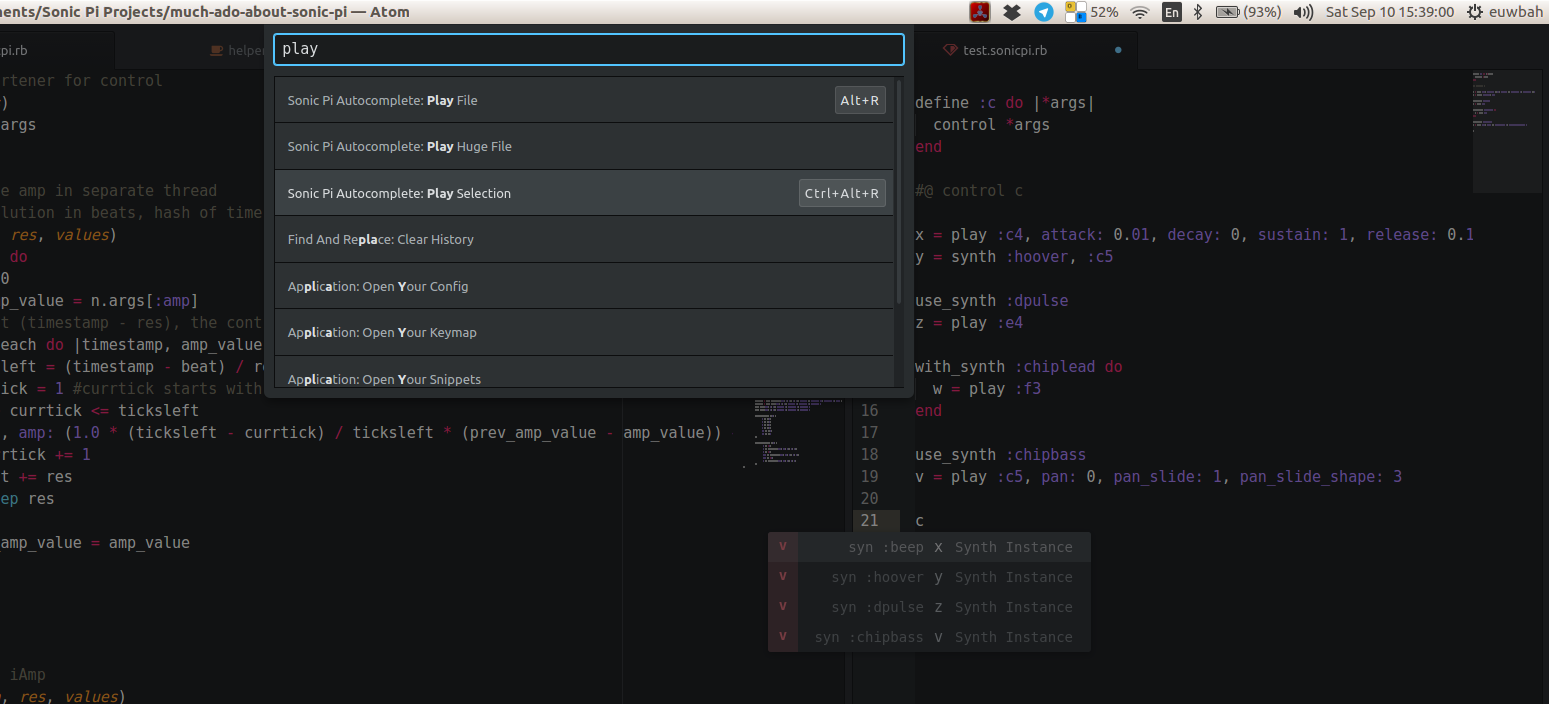The image size is (1549, 704).
Task: Click line number 18 in the gutter
Action: click(x=868, y=454)
